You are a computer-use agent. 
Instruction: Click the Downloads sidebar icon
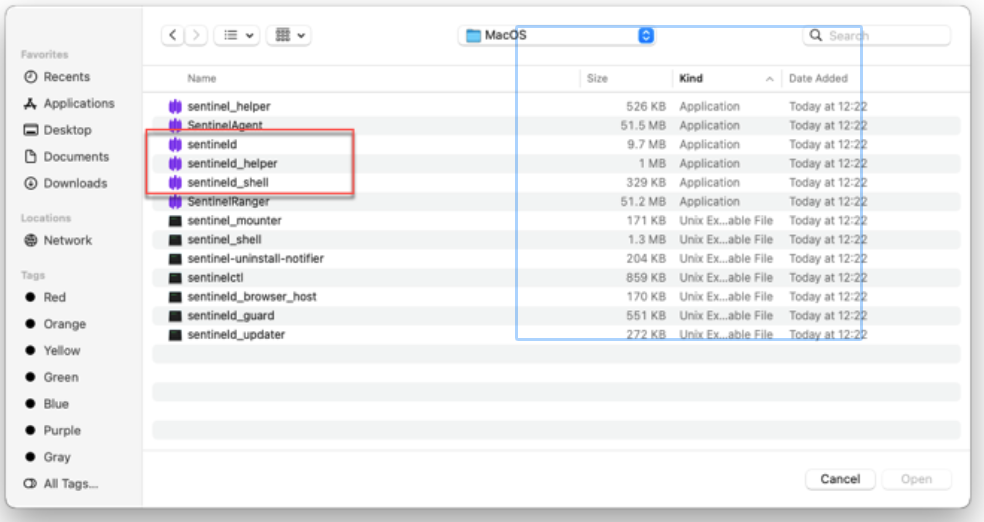(x=30, y=183)
